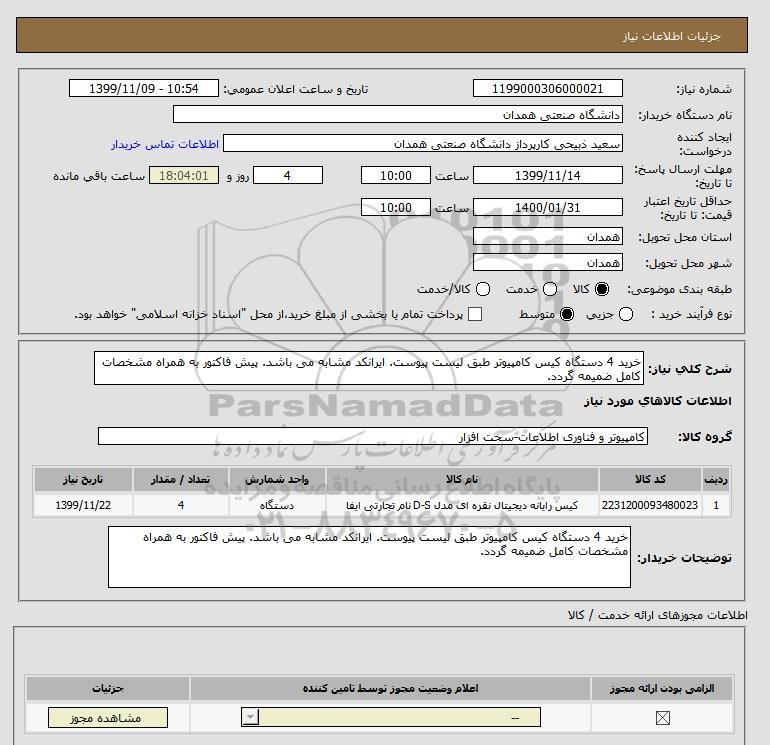Click the announcement date field 1399/11/09 - 10:54
This screenshot has height=745, width=770.
[143, 88]
